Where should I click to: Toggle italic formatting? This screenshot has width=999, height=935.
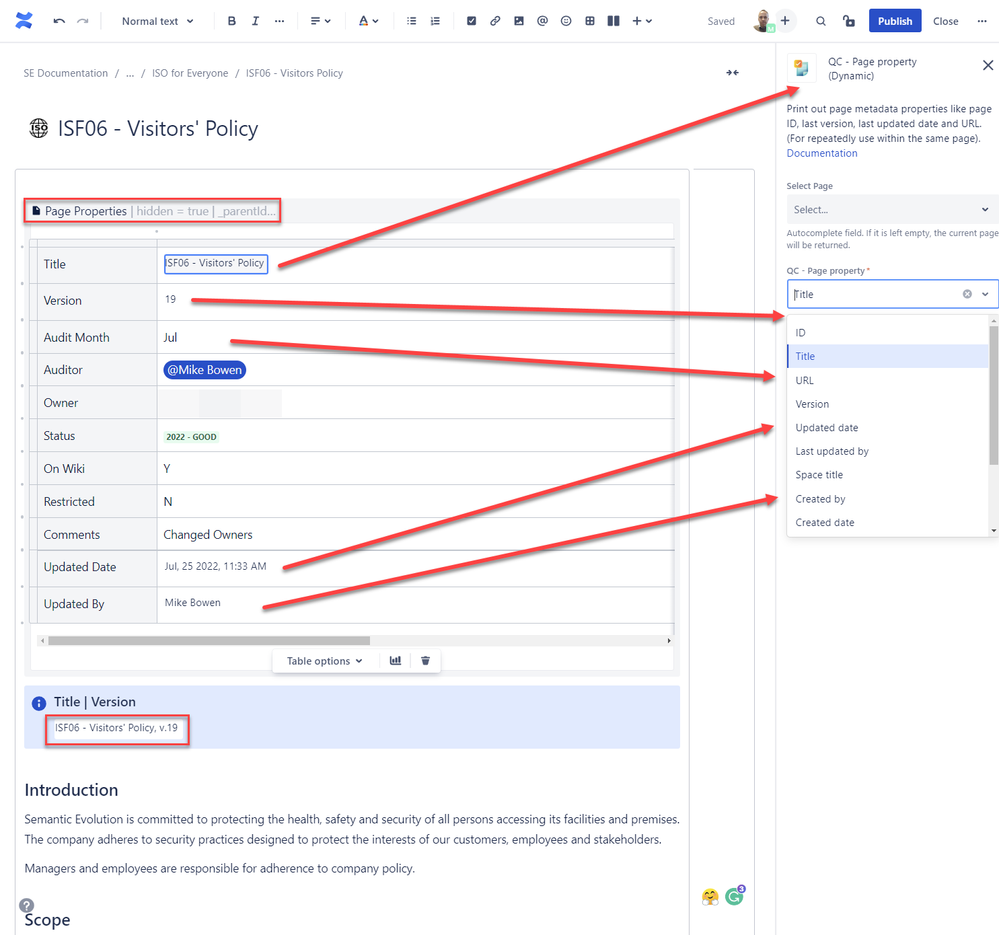click(x=255, y=21)
